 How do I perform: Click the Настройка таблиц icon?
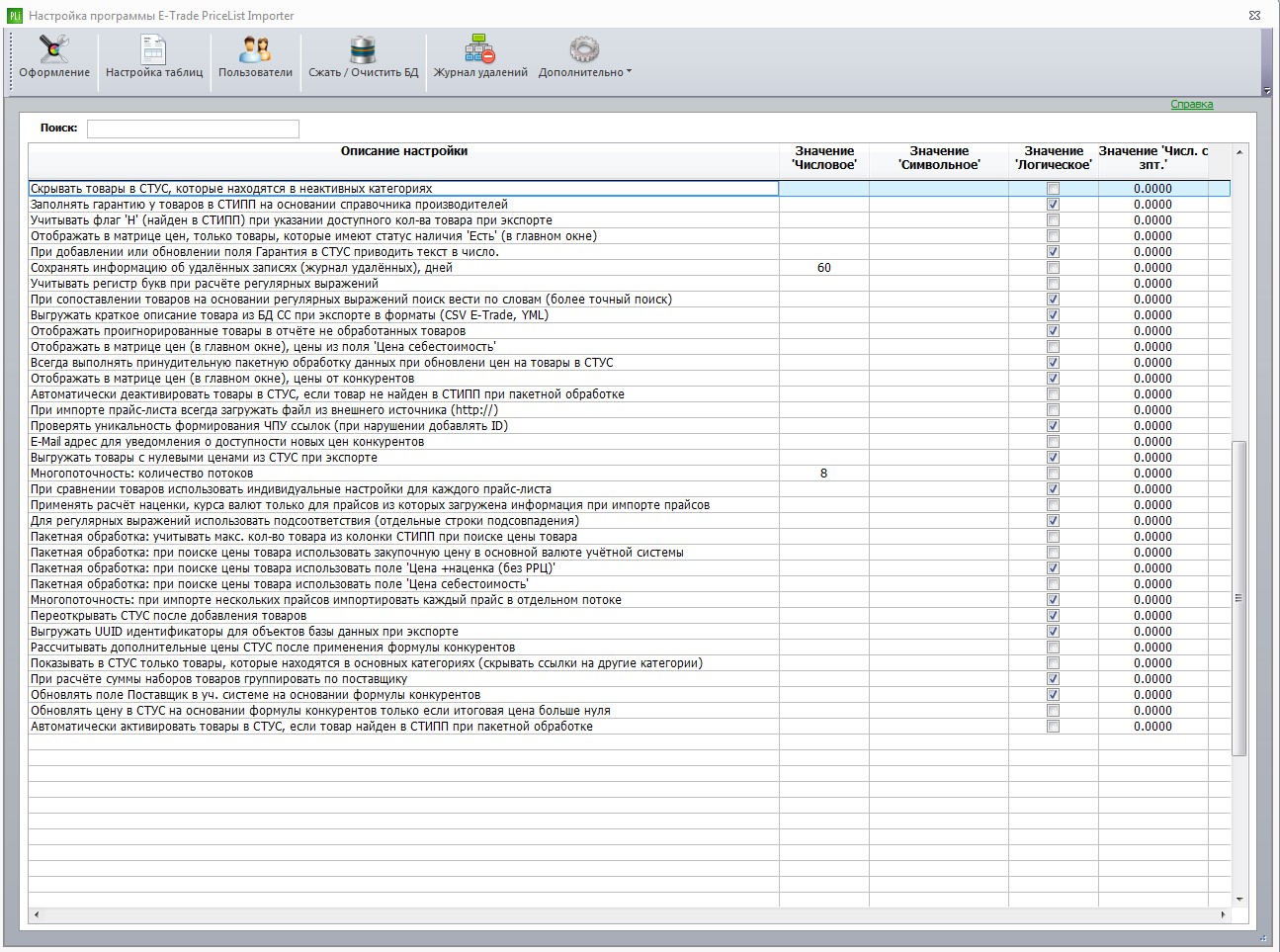[153, 49]
